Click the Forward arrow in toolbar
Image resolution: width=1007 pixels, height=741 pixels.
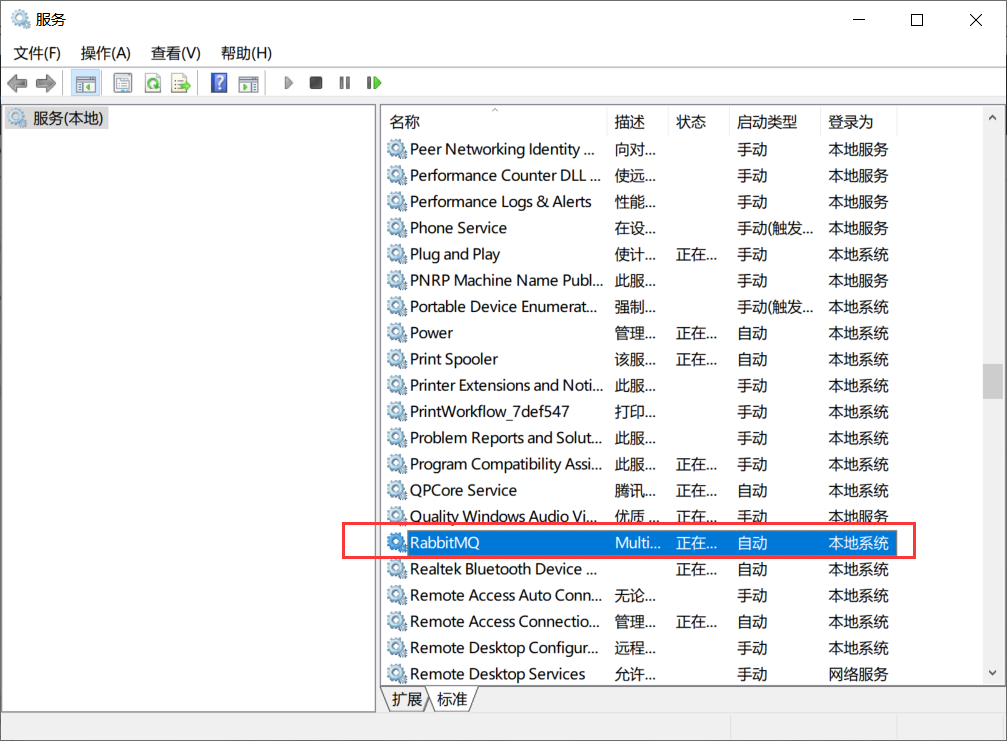click(46, 83)
